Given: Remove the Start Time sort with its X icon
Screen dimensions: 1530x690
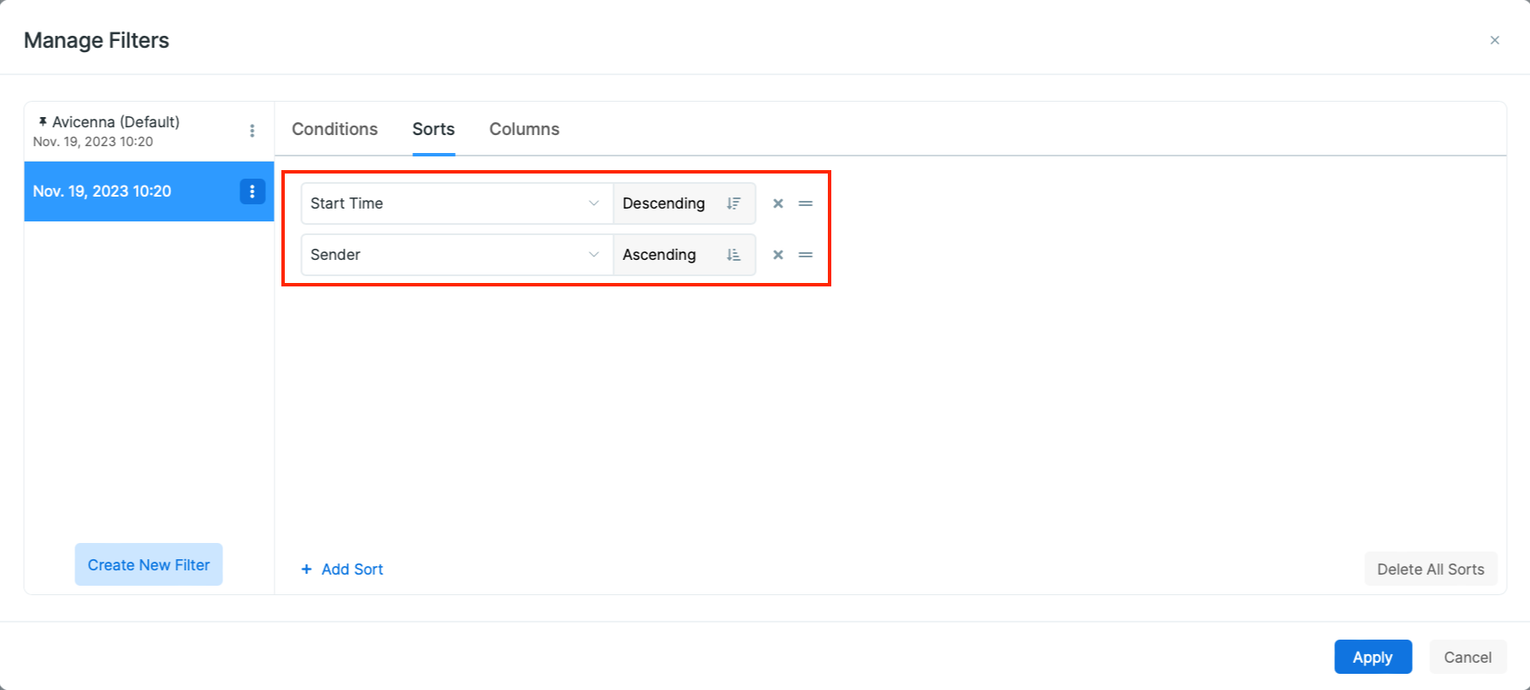Looking at the screenshot, I should click(778, 203).
